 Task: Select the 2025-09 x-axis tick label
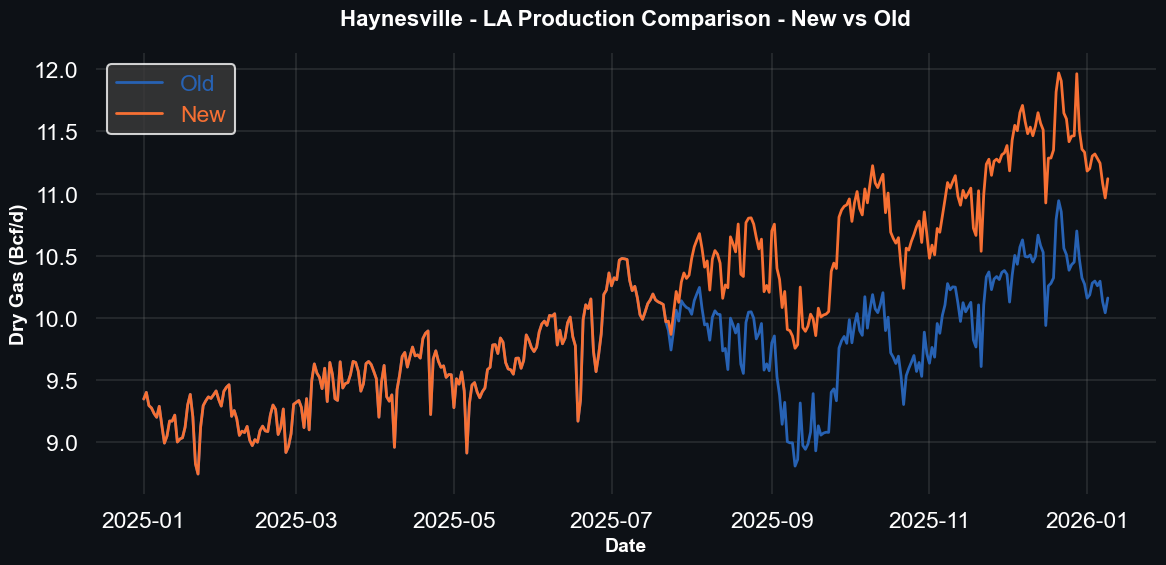(772, 520)
